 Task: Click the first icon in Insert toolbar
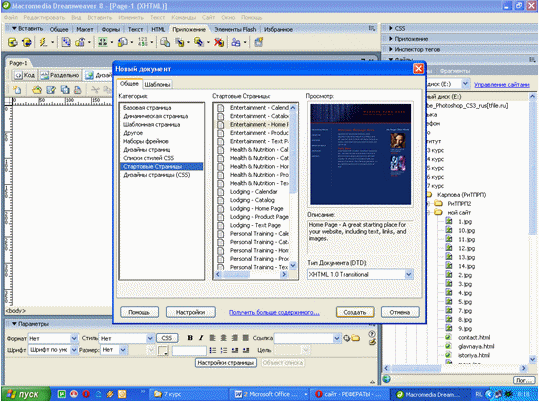[x=13, y=42]
